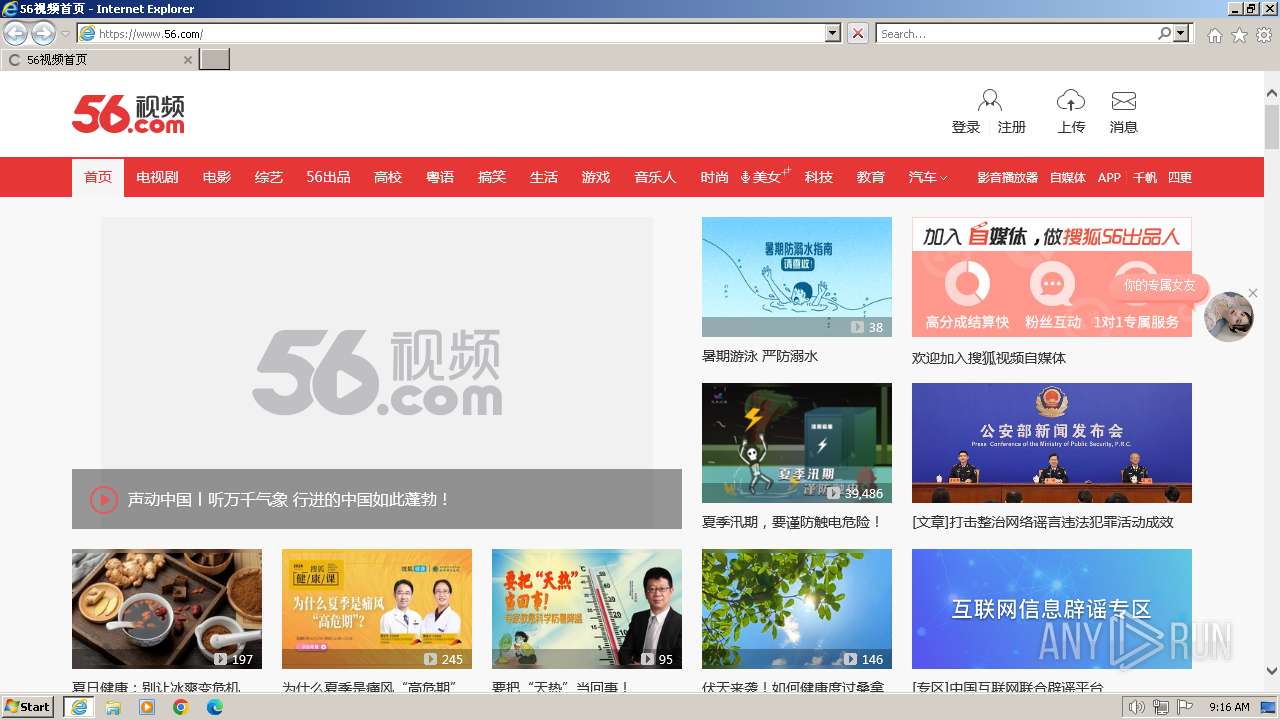
Task: Expand the 汽车 dropdown menu
Action: [928, 177]
